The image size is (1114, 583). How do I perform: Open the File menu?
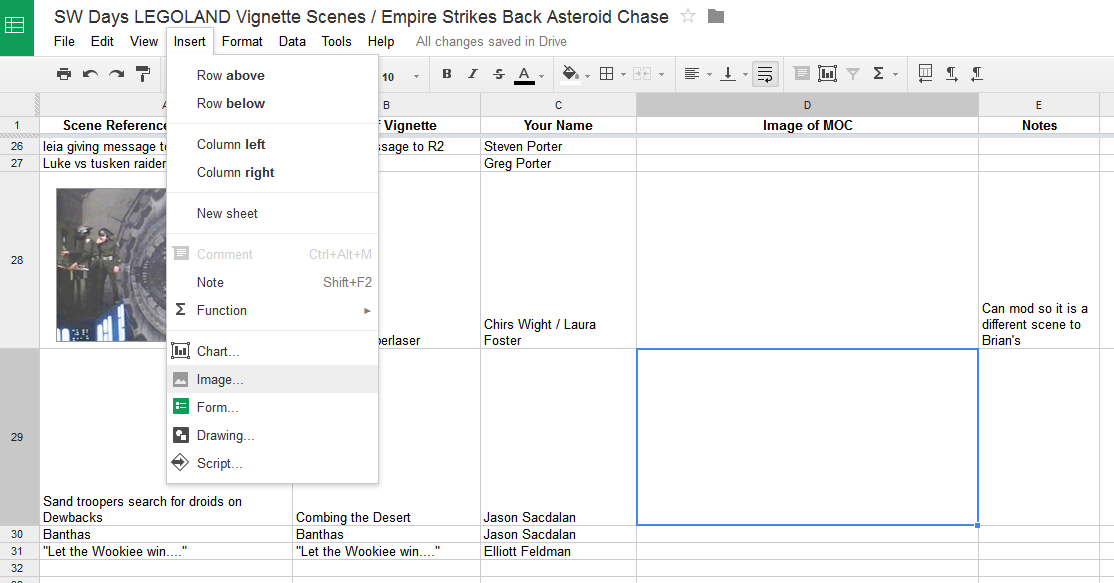64,41
